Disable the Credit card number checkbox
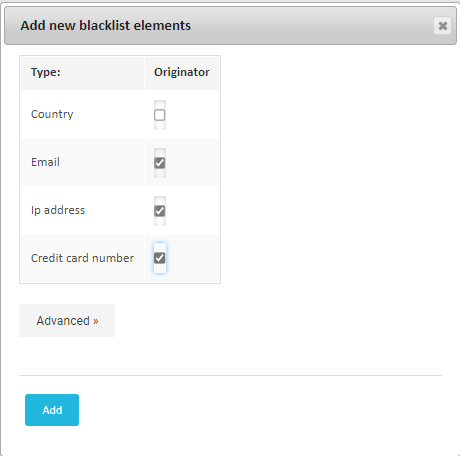The height and width of the screenshot is (456, 460). (160, 258)
